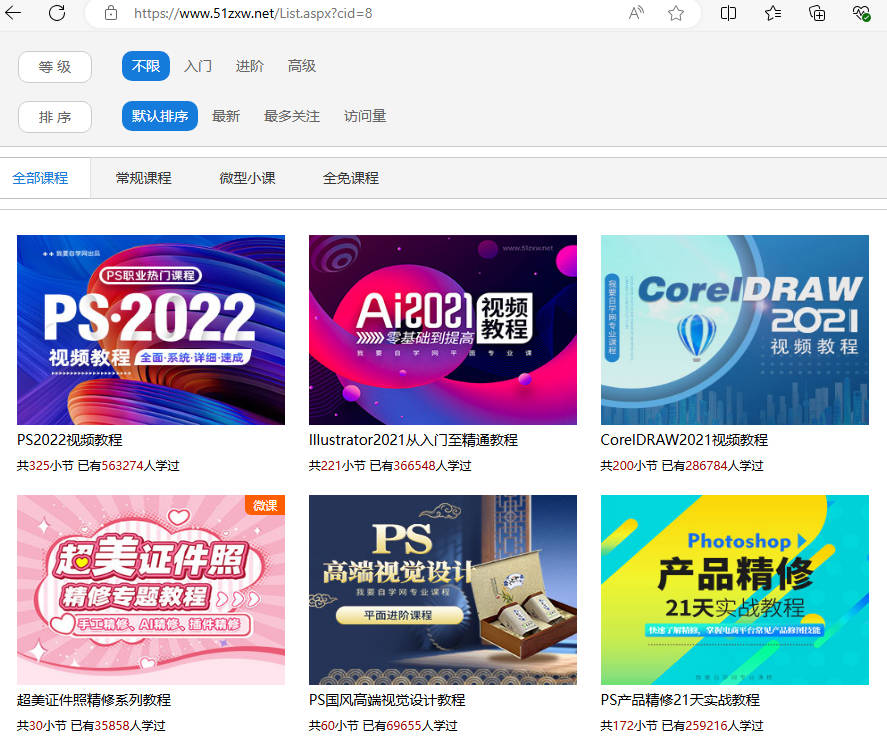The image size is (887, 755).
Task: Click the browser back arrow
Action: (12, 12)
